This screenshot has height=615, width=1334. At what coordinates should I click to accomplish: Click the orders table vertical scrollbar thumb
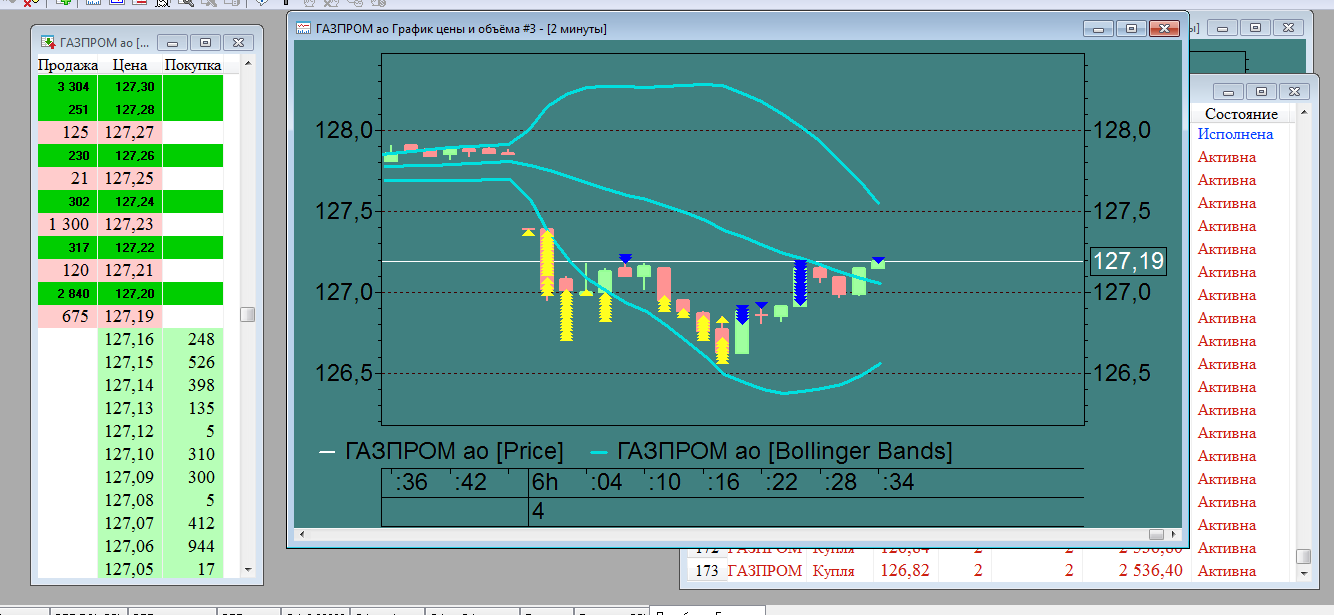point(1303,556)
